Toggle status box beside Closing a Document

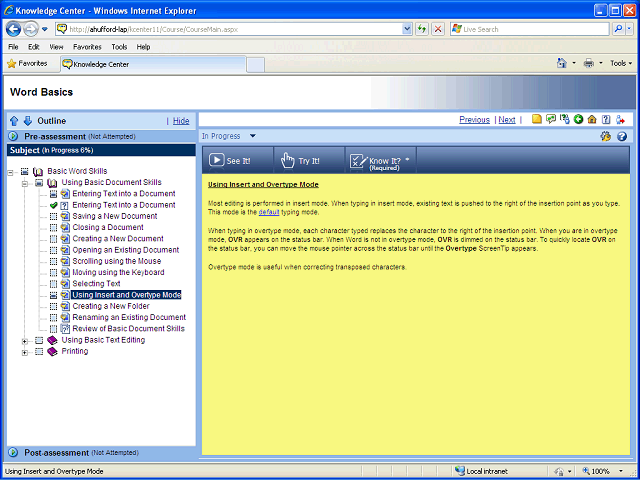[53, 227]
